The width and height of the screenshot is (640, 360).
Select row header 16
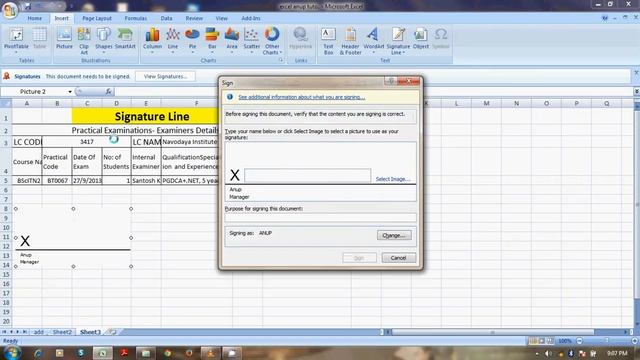[x=6, y=284]
